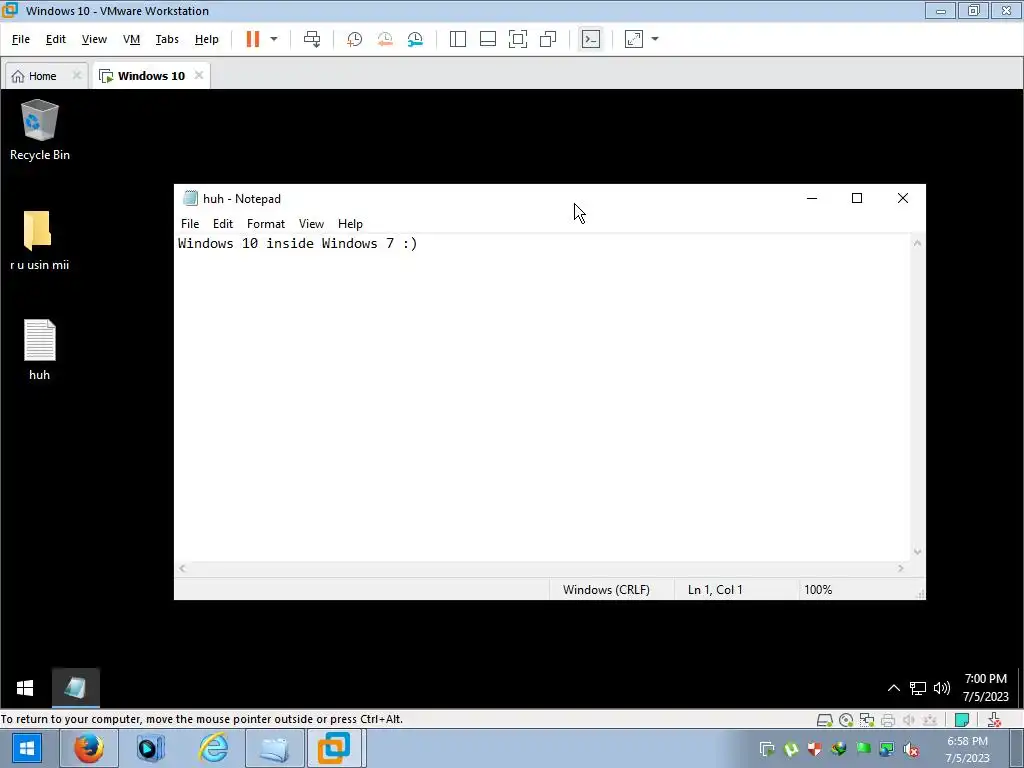Viewport: 1024px width, 768px height.
Task: Click the 100% zoom status entry
Action: coord(818,590)
